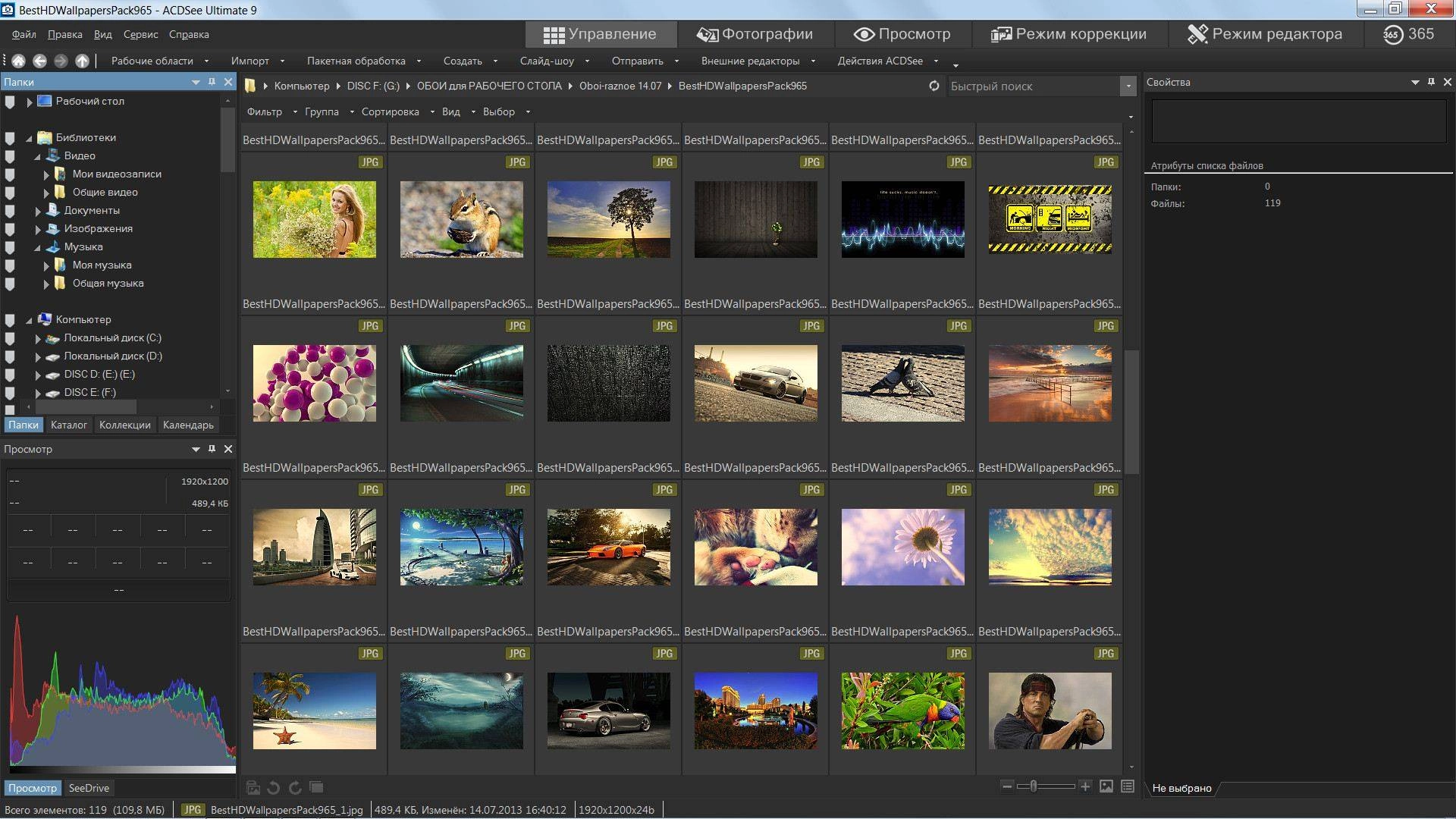
Task: Toggle Easy-Select marker for Музыка
Action: (10, 246)
